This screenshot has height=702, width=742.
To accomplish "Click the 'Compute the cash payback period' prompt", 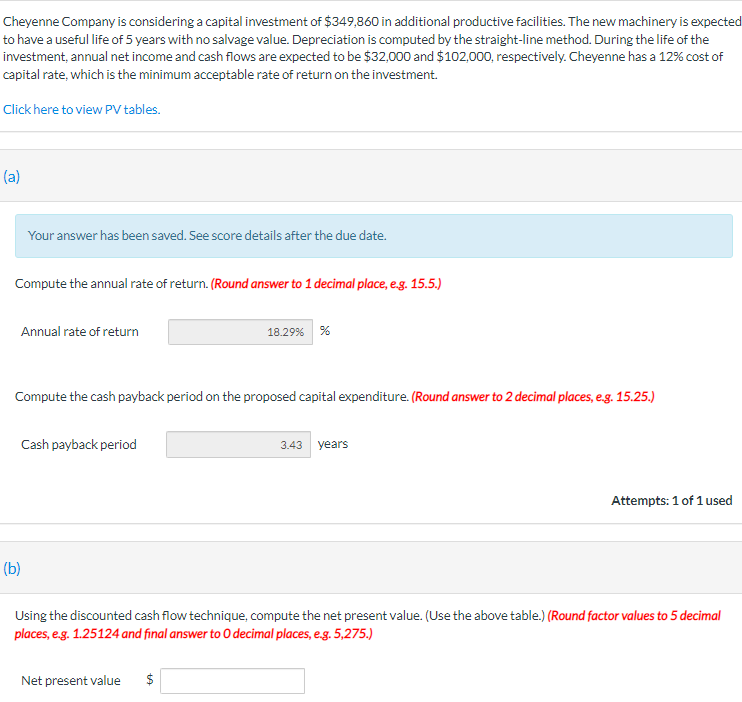I will 212,397.
